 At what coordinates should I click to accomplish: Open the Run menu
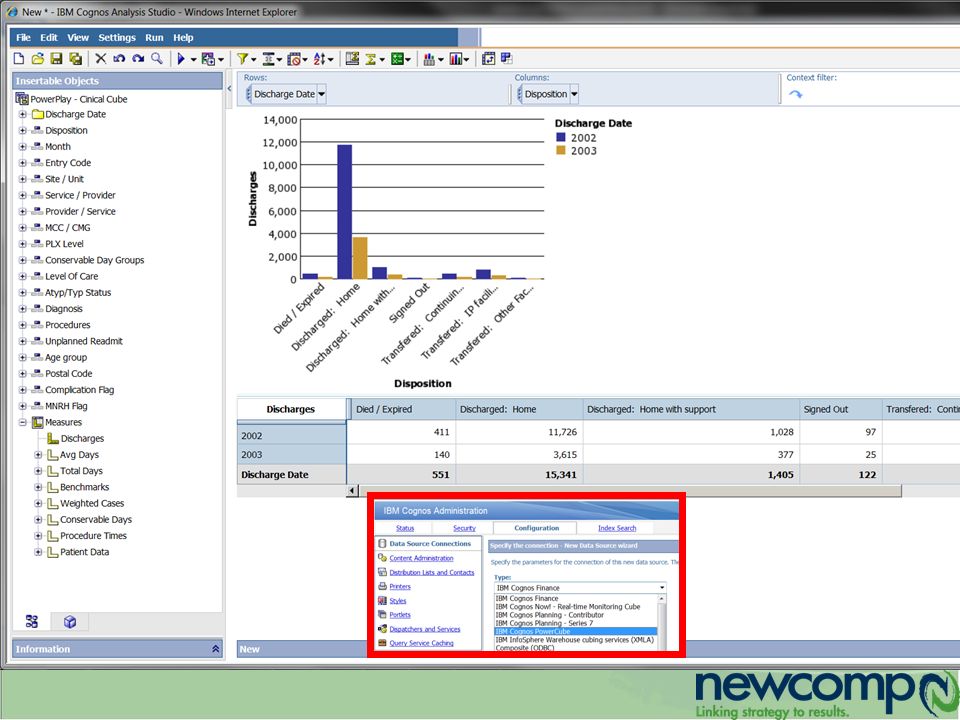pyautogui.click(x=154, y=37)
